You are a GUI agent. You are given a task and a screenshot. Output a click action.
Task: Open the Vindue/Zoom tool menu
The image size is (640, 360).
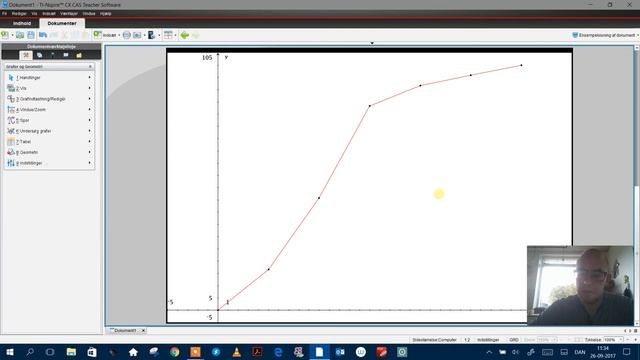click(x=49, y=109)
